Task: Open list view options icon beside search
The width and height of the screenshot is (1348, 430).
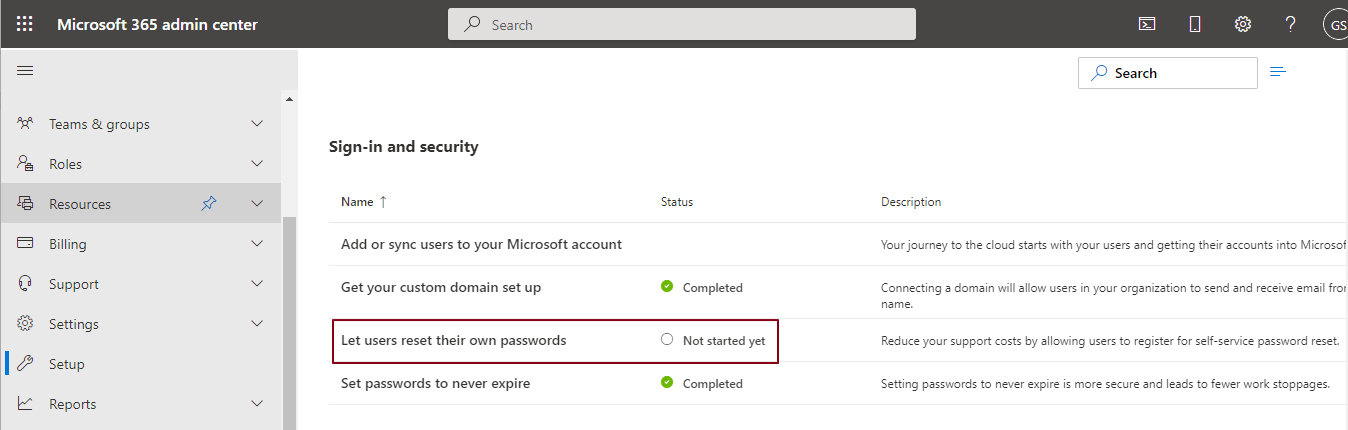Action: tap(1277, 72)
